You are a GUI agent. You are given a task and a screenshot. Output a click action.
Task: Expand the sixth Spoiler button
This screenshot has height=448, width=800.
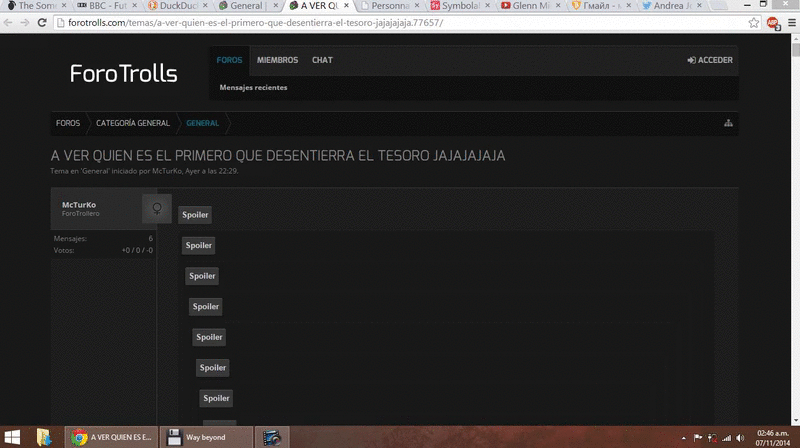tap(213, 368)
